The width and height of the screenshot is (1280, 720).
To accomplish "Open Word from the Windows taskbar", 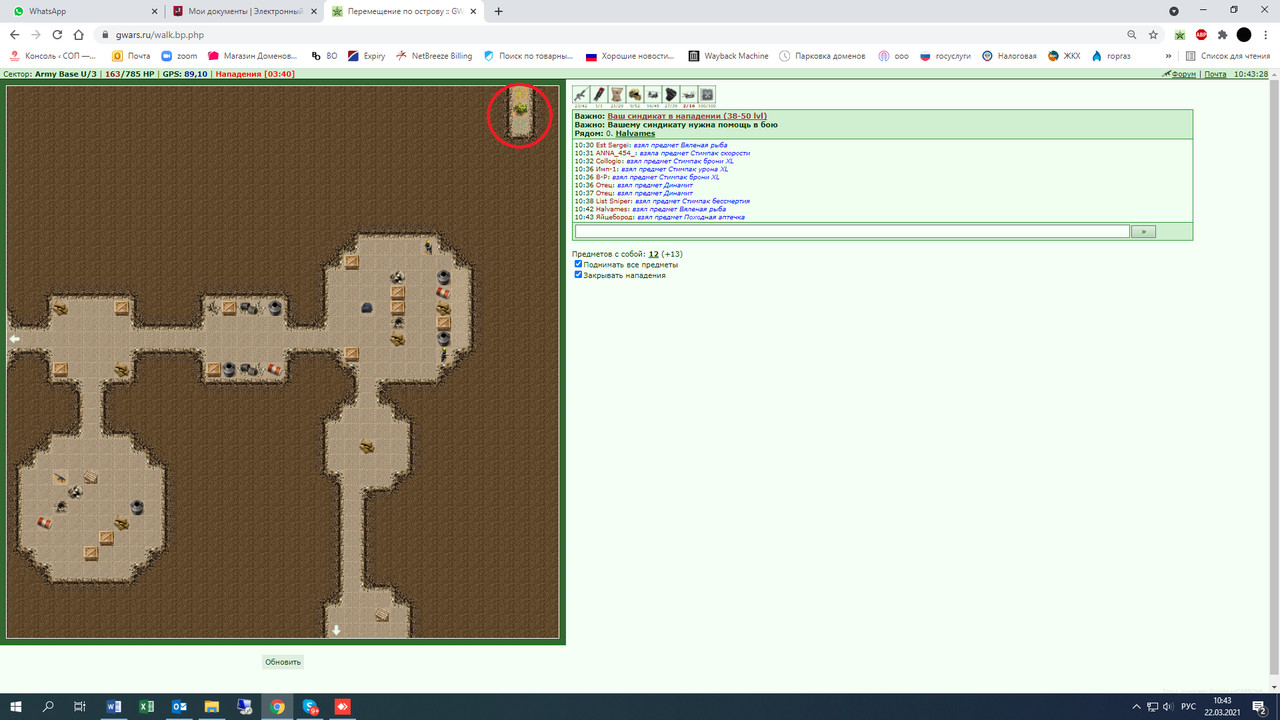I will point(113,706).
